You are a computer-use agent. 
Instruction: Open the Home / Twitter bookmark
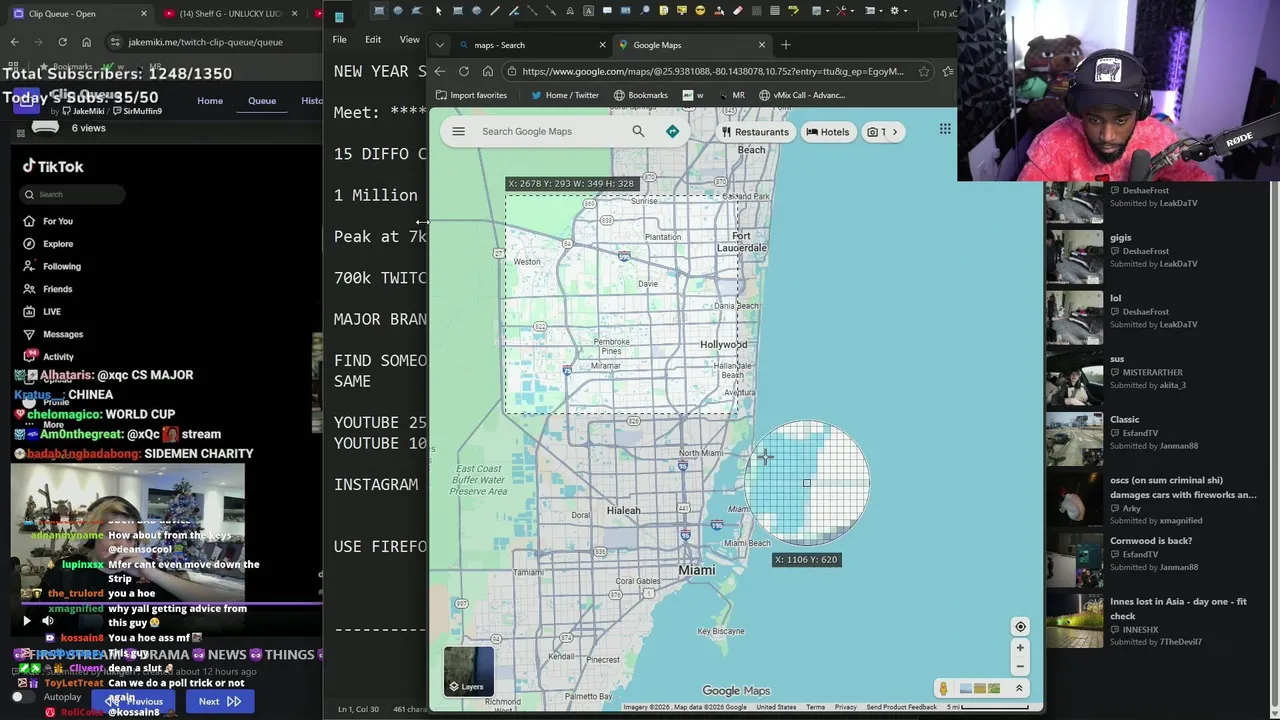coord(564,95)
